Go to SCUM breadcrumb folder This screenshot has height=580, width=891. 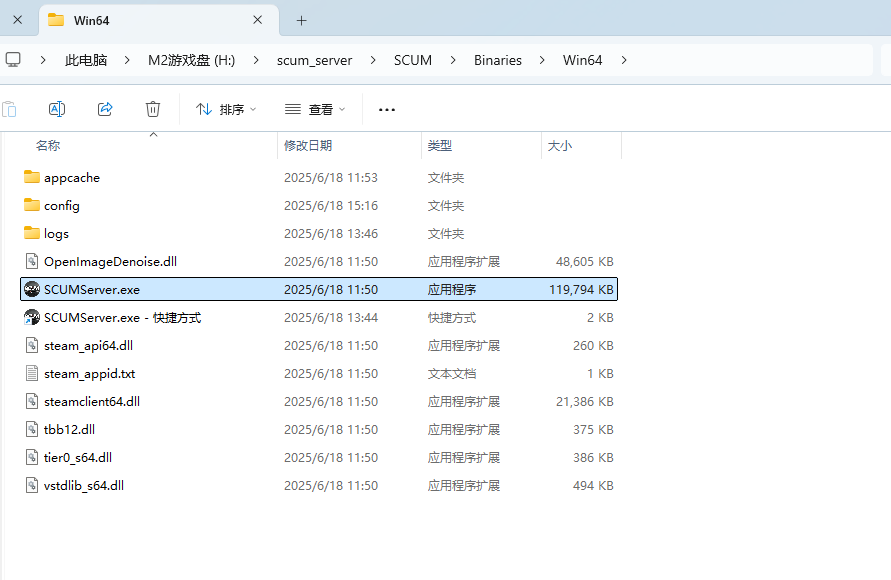[x=413, y=60]
